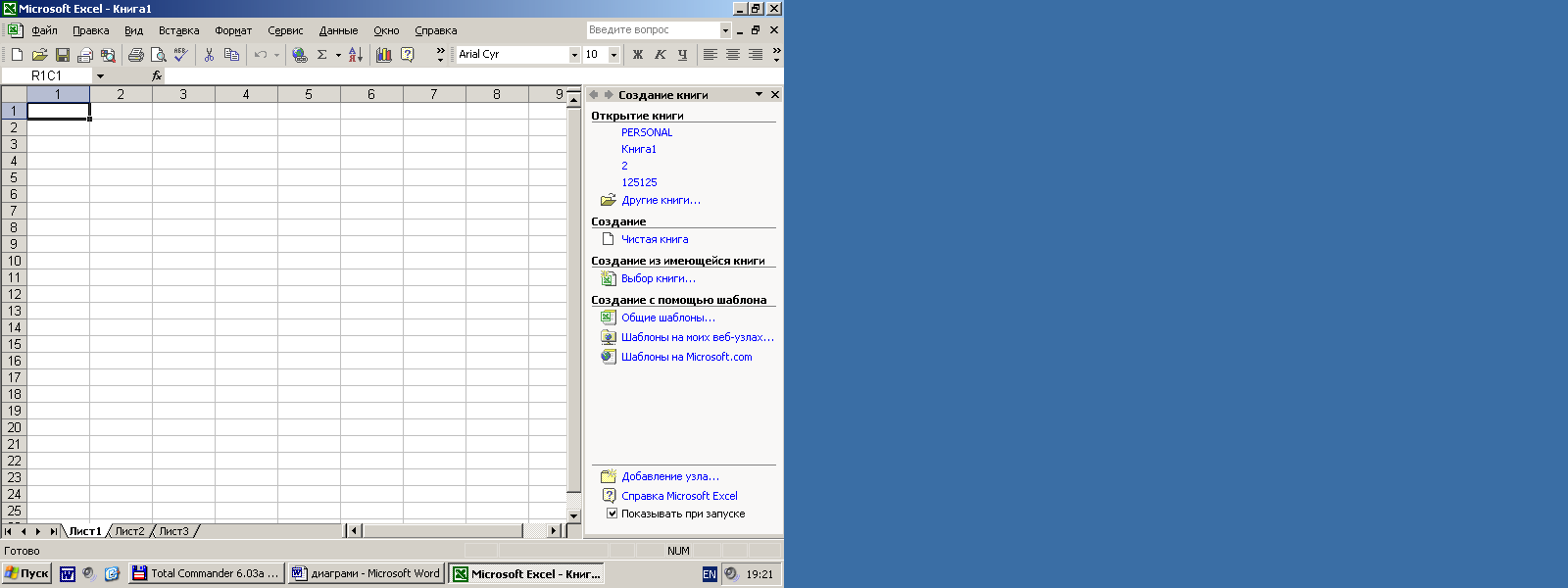Align cell text to the left
This screenshot has width=1568, height=588.
[710, 55]
